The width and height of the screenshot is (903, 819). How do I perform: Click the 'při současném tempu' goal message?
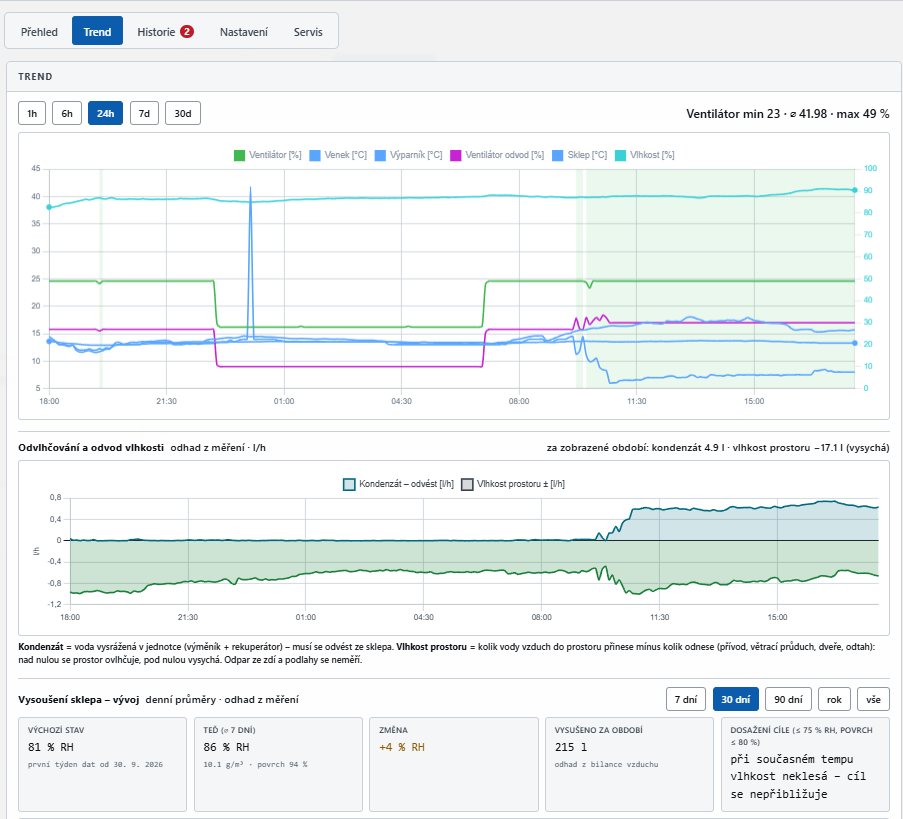click(x=798, y=776)
